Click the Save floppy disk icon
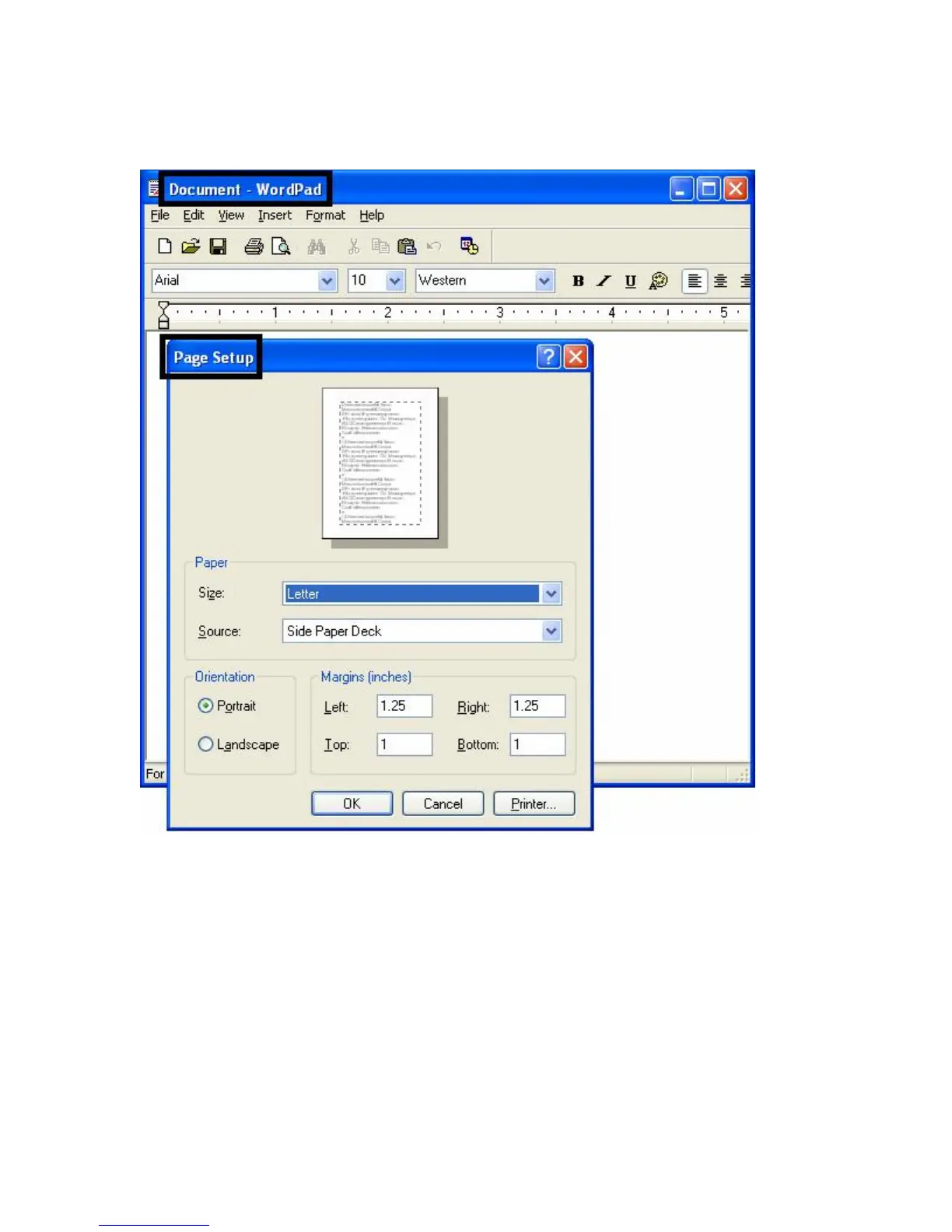Image resolution: width=952 pixels, height=1232 pixels. click(219, 247)
